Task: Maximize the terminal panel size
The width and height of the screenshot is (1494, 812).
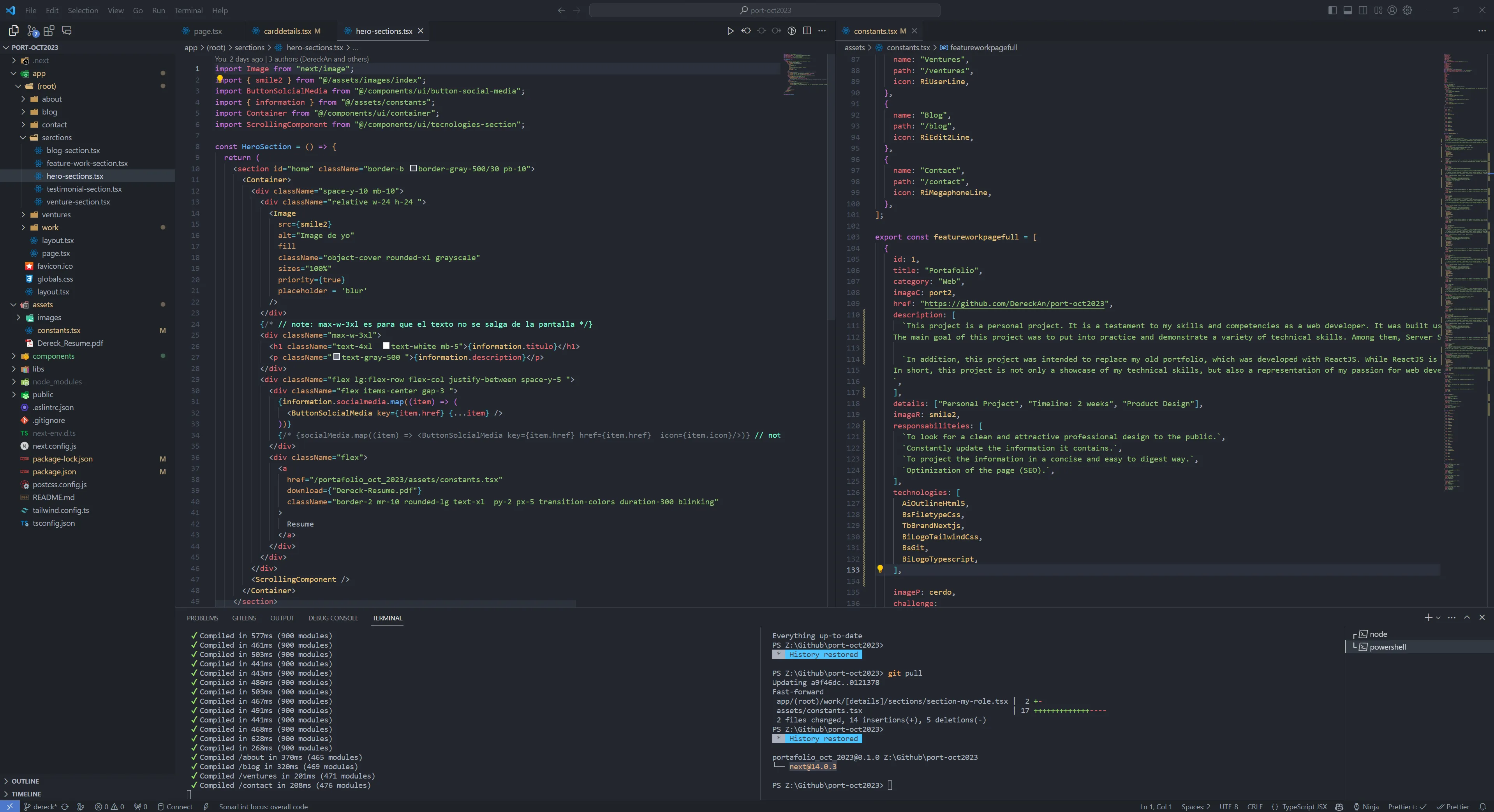Action: [x=1467, y=618]
